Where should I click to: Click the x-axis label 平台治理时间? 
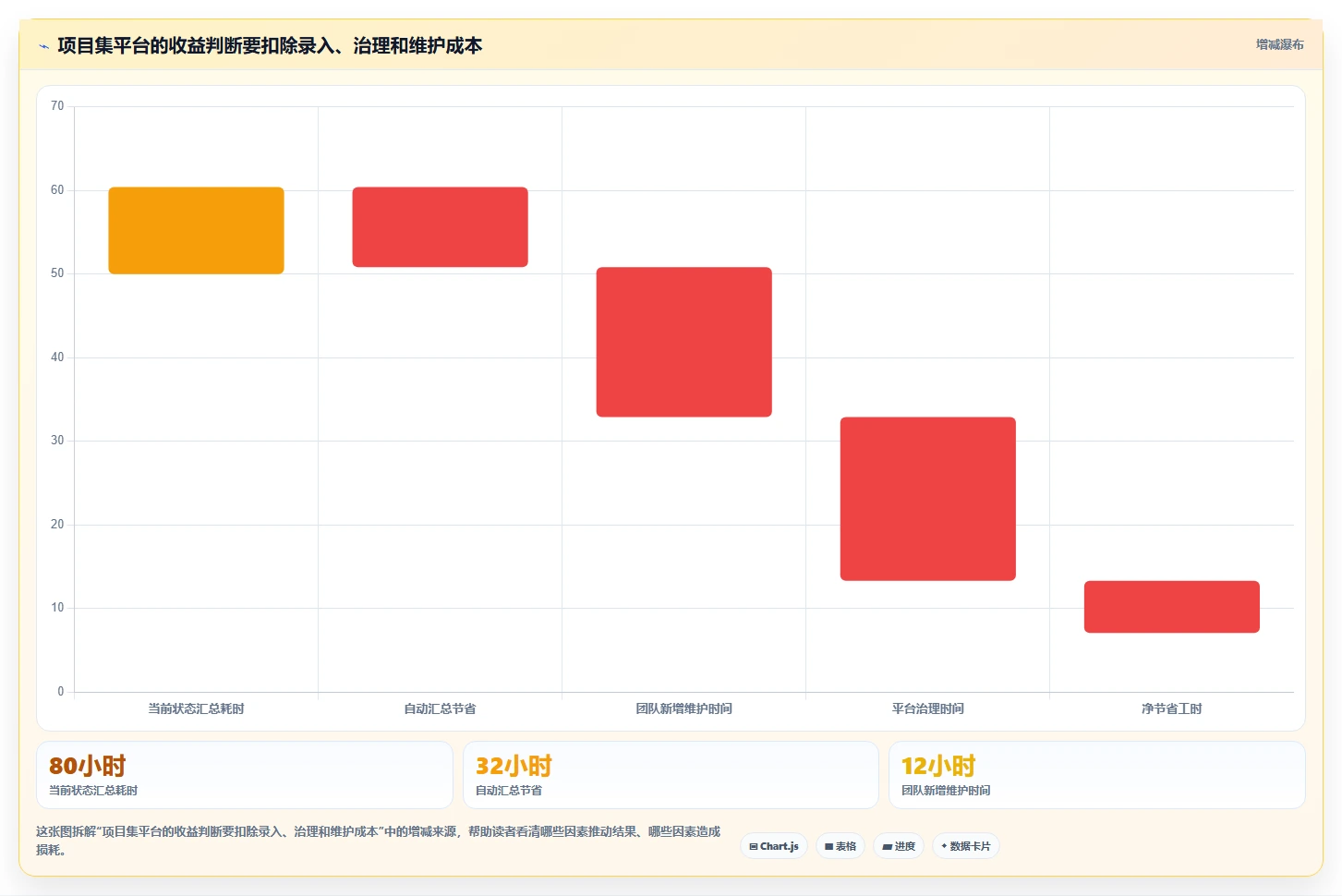tap(927, 708)
